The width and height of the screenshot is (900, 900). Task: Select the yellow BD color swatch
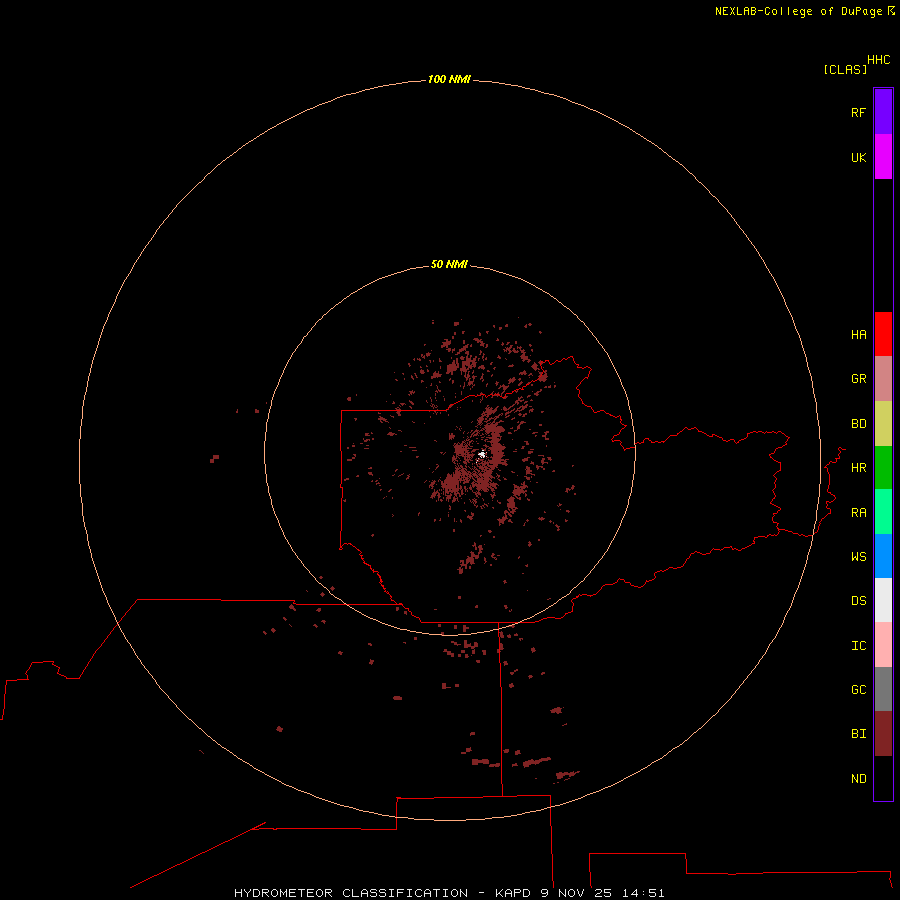(883, 424)
